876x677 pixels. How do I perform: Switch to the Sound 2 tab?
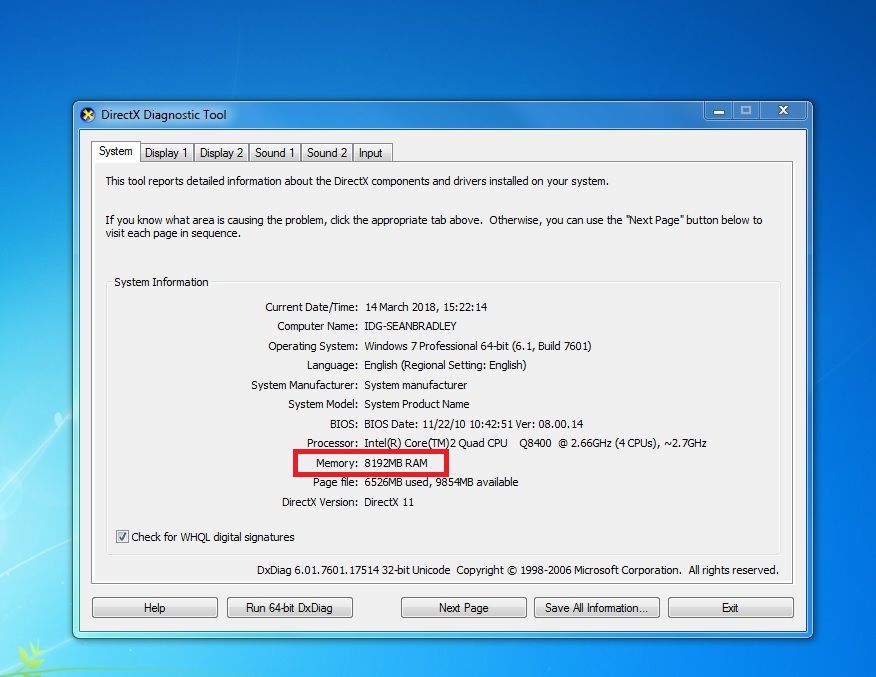click(x=327, y=153)
